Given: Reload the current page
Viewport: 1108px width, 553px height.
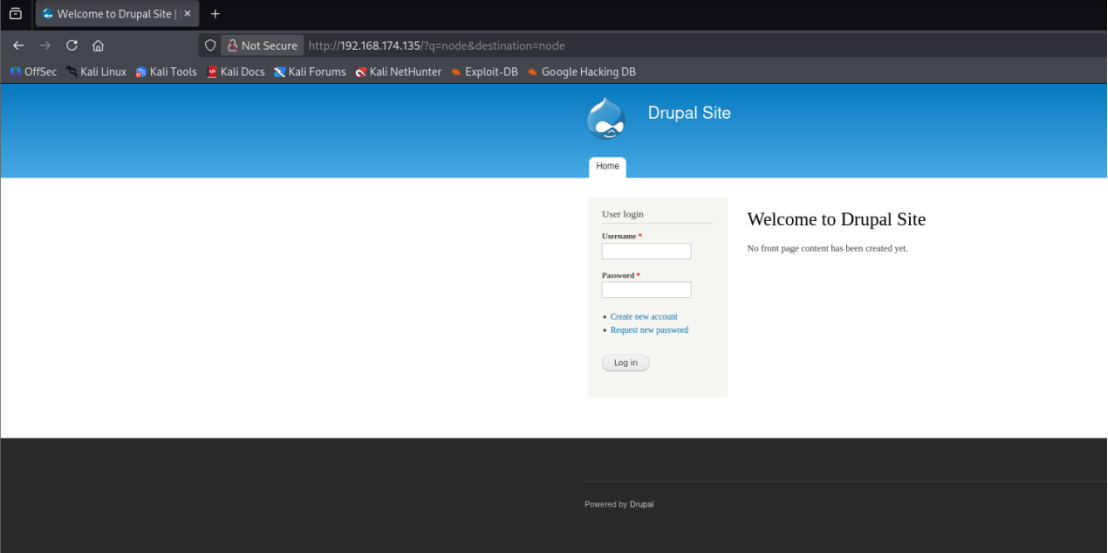Looking at the screenshot, I should coord(71,46).
